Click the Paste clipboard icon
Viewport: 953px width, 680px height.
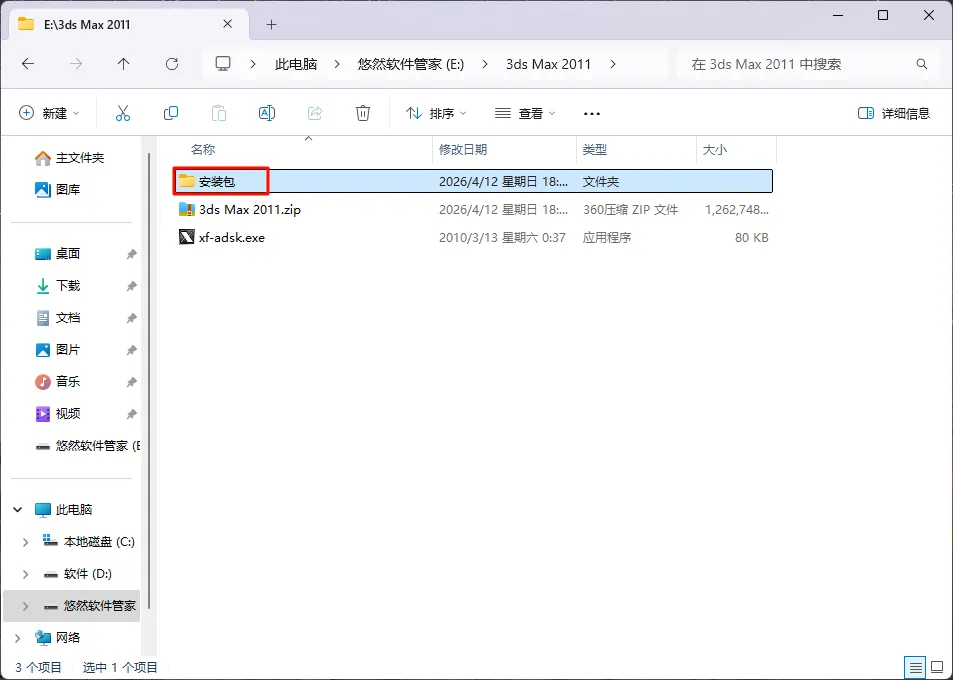tap(219, 113)
